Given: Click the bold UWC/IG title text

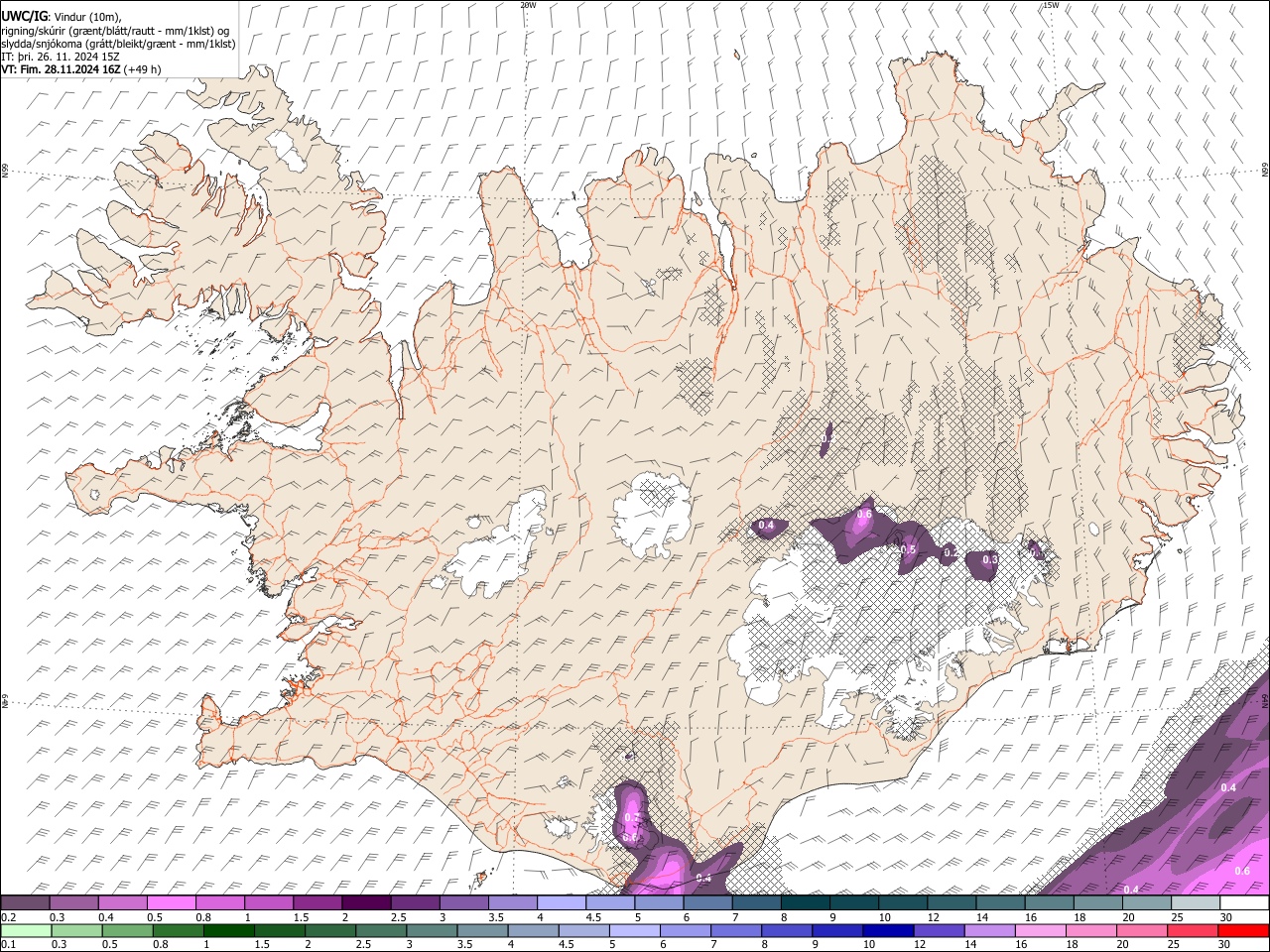Looking at the screenshot, I should (24, 17).
